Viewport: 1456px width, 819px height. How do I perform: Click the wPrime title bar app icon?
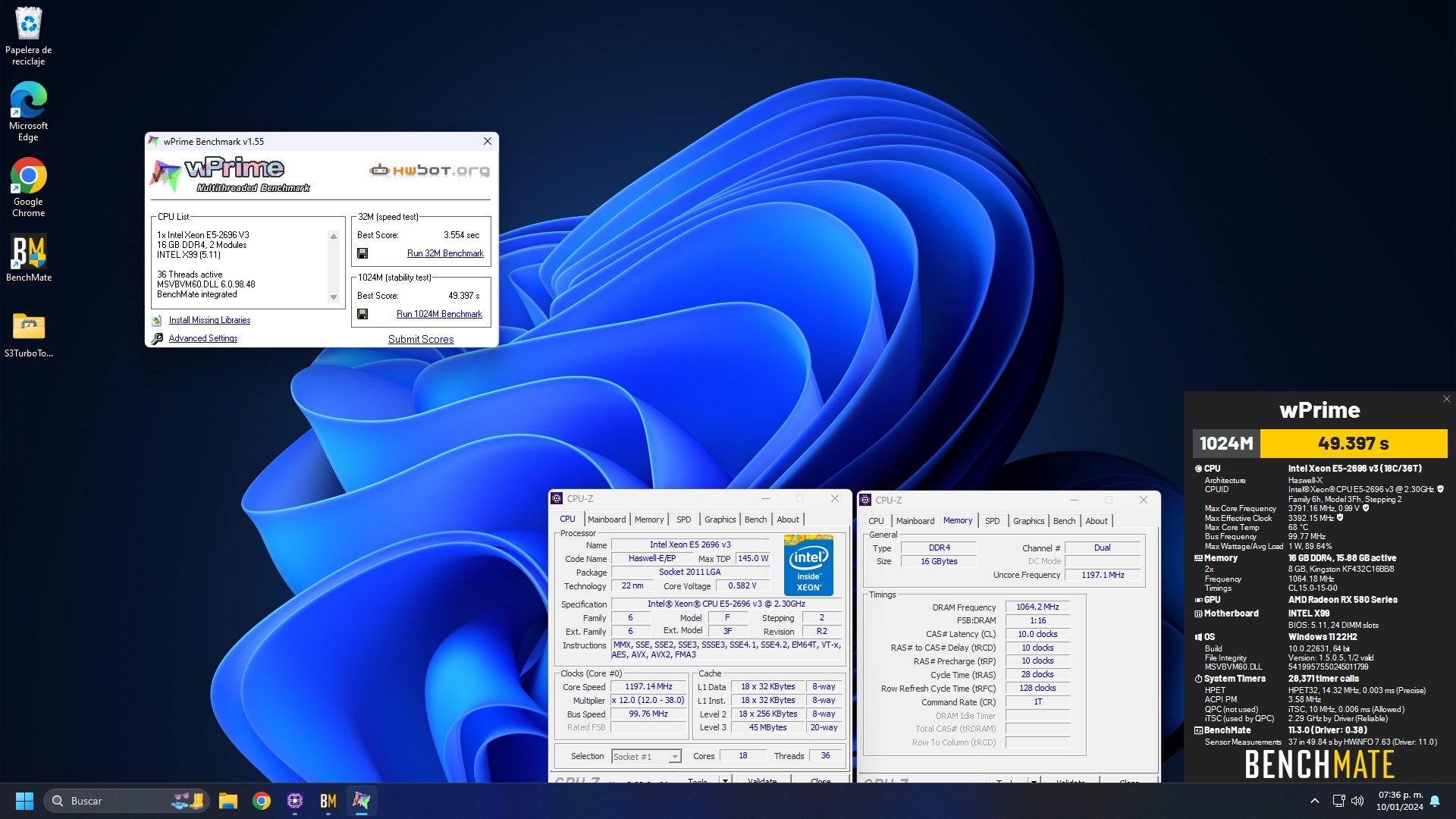[x=154, y=141]
